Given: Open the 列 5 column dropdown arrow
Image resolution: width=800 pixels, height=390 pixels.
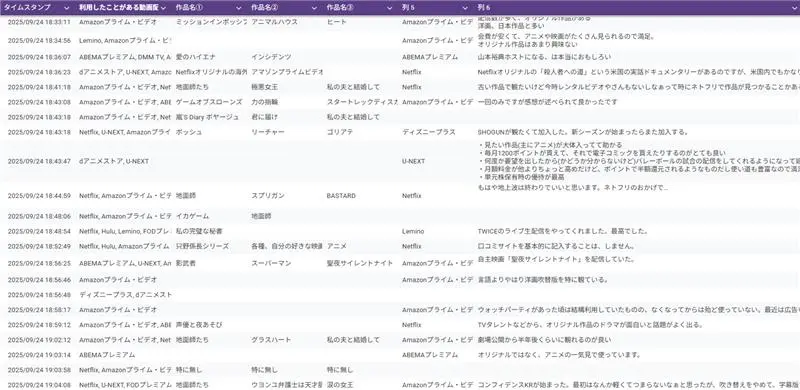Looking at the screenshot, I should [x=465, y=8].
